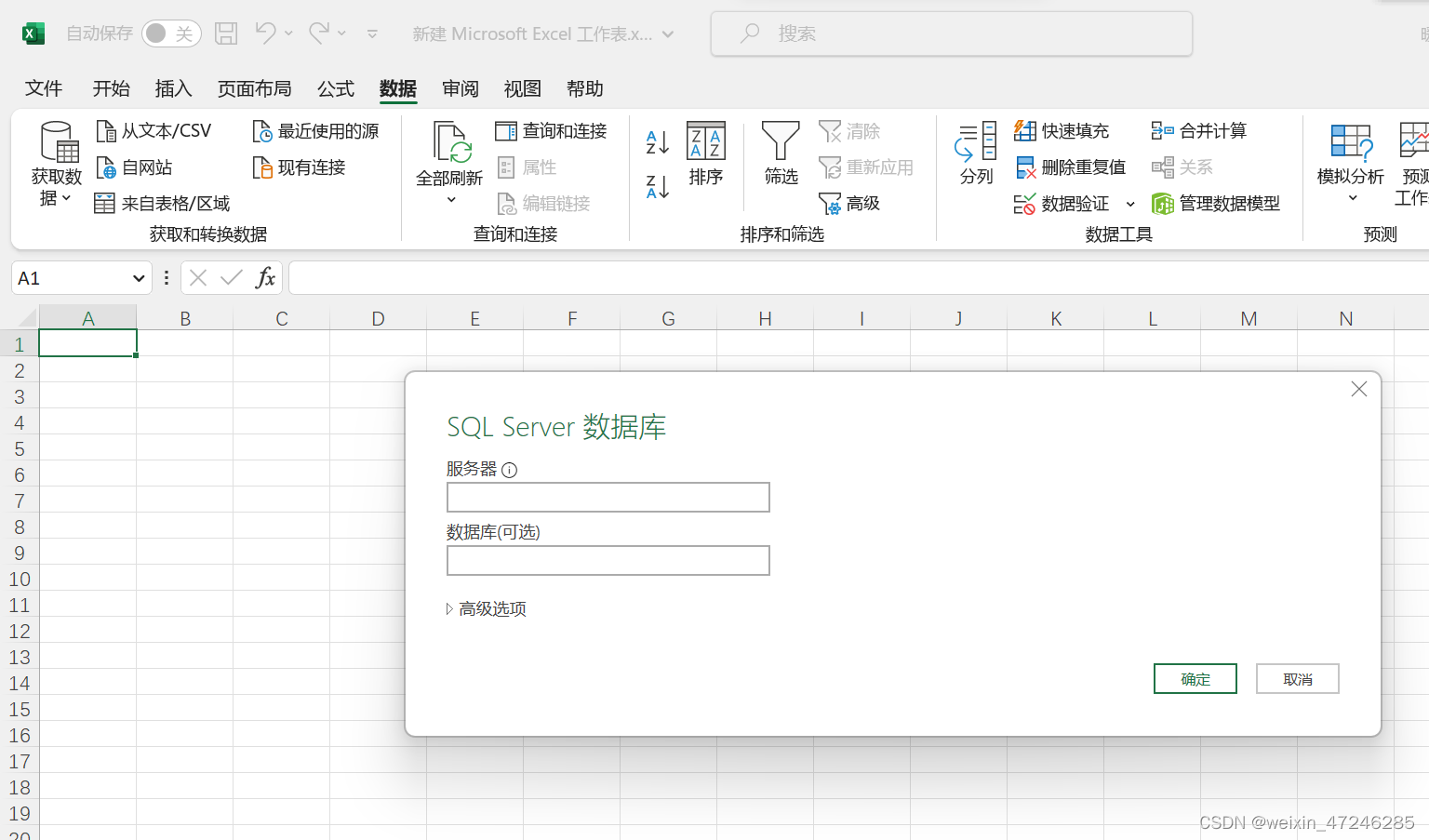Sort ascending A to Z
The width and height of the screenshot is (1429, 840).
[658, 142]
